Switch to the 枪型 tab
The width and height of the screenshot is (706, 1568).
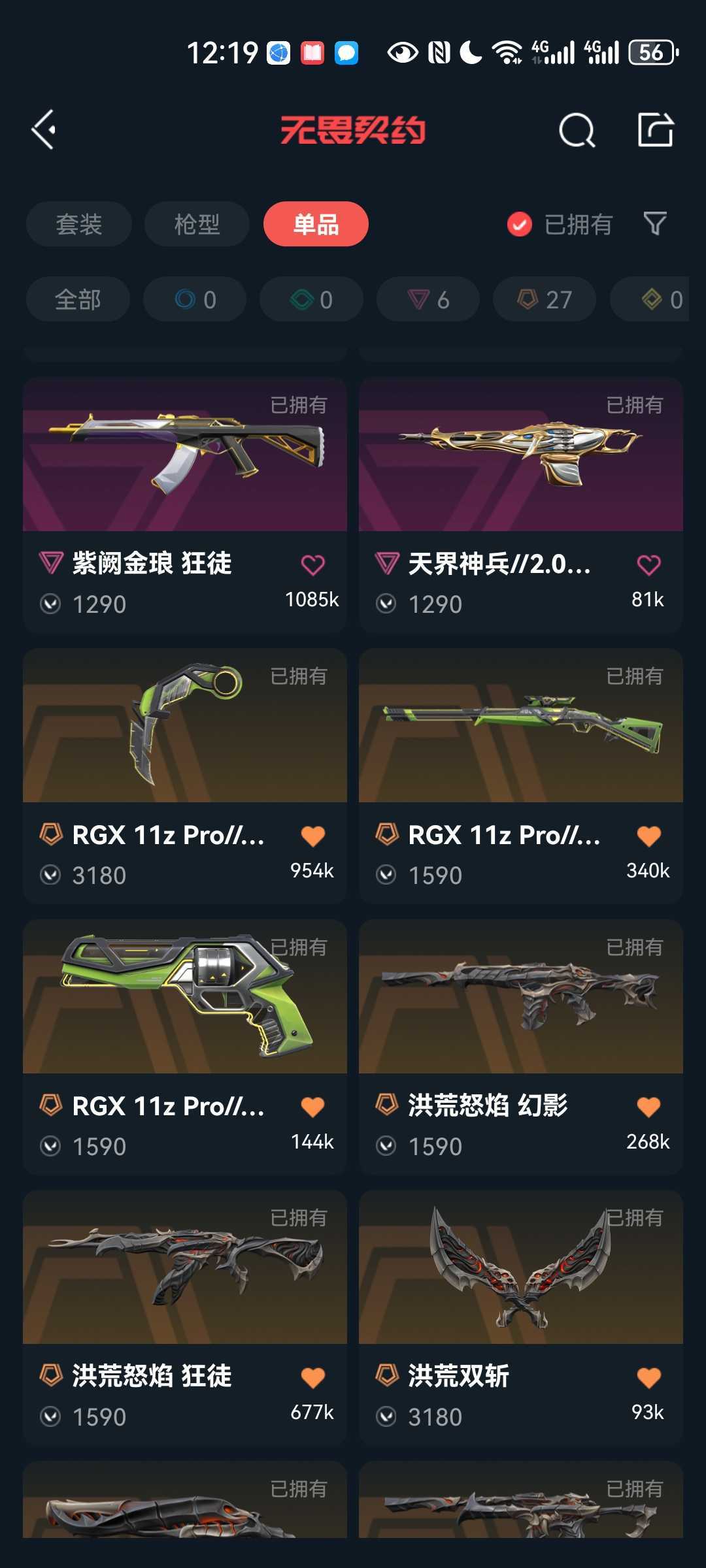point(197,224)
